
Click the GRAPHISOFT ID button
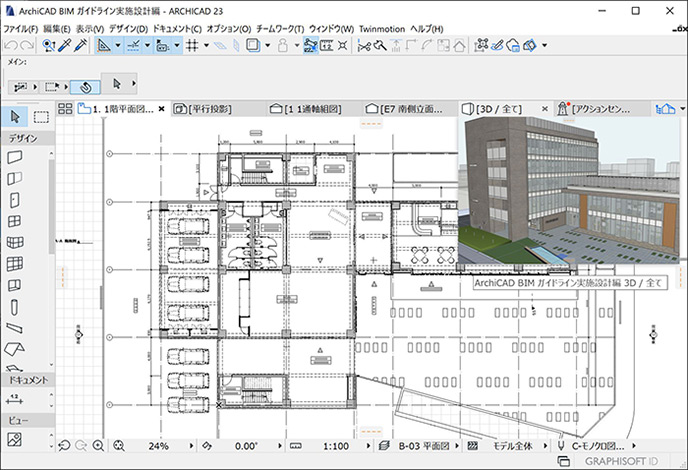coord(621,461)
